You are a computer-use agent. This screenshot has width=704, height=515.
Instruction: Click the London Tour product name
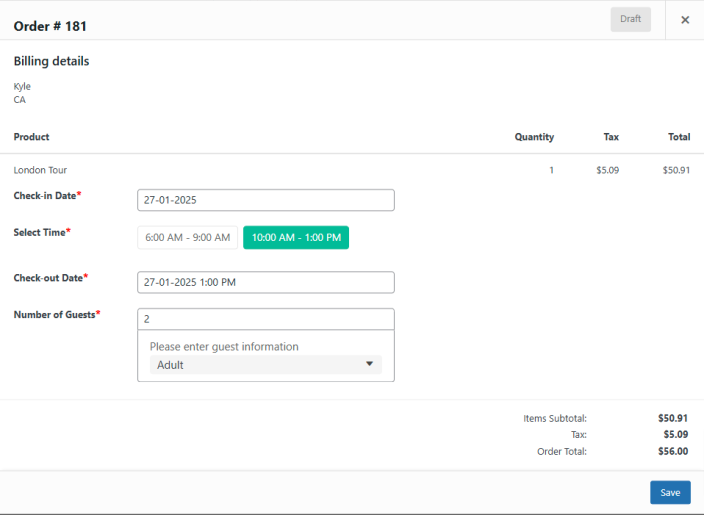[40, 170]
